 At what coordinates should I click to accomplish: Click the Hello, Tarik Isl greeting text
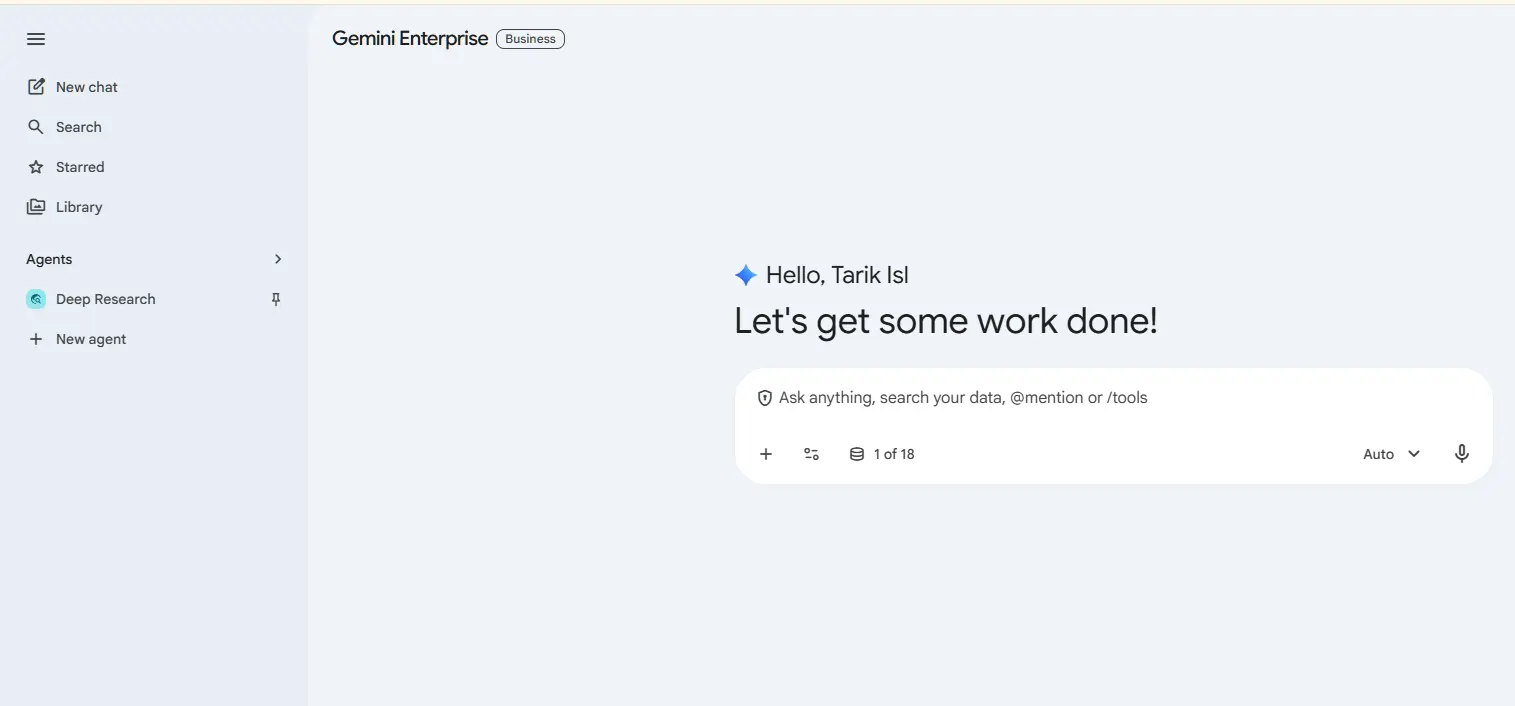[x=837, y=275]
